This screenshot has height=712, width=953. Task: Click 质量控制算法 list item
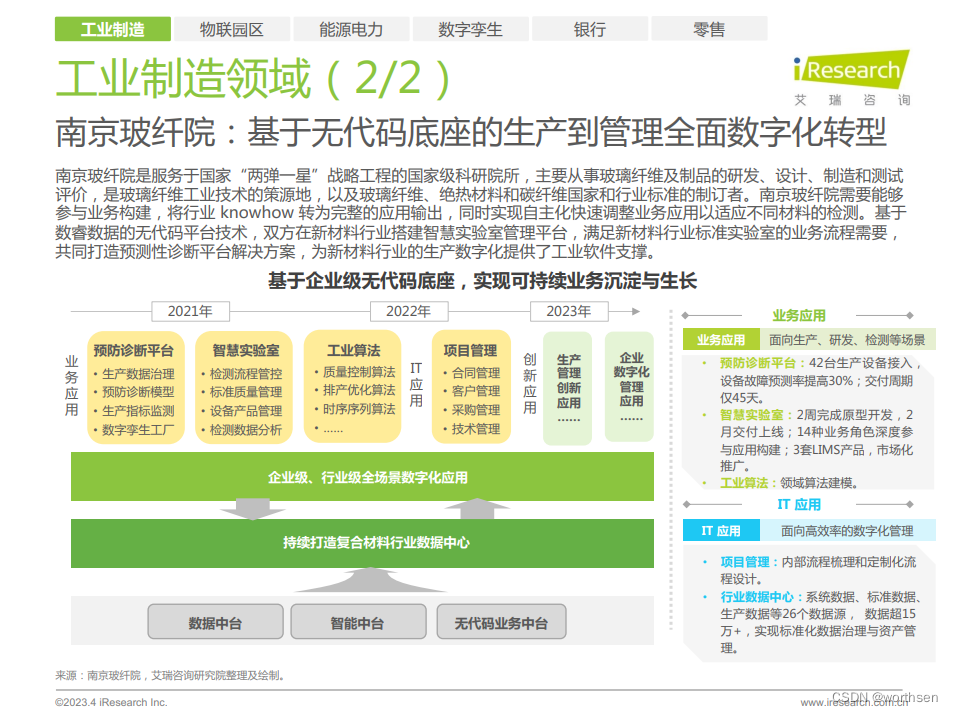pos(359,372)
